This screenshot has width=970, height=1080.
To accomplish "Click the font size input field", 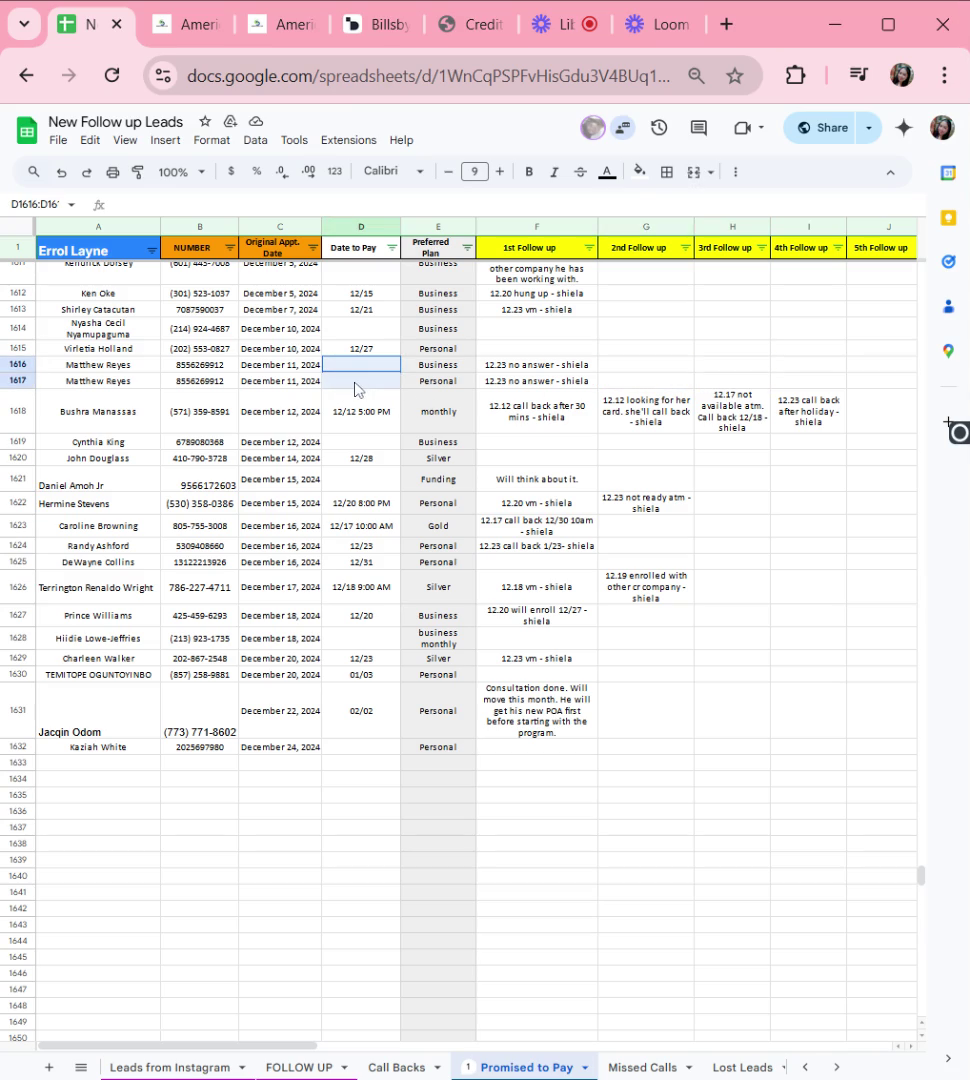I will pyautogui.click(x=474, y=172).
